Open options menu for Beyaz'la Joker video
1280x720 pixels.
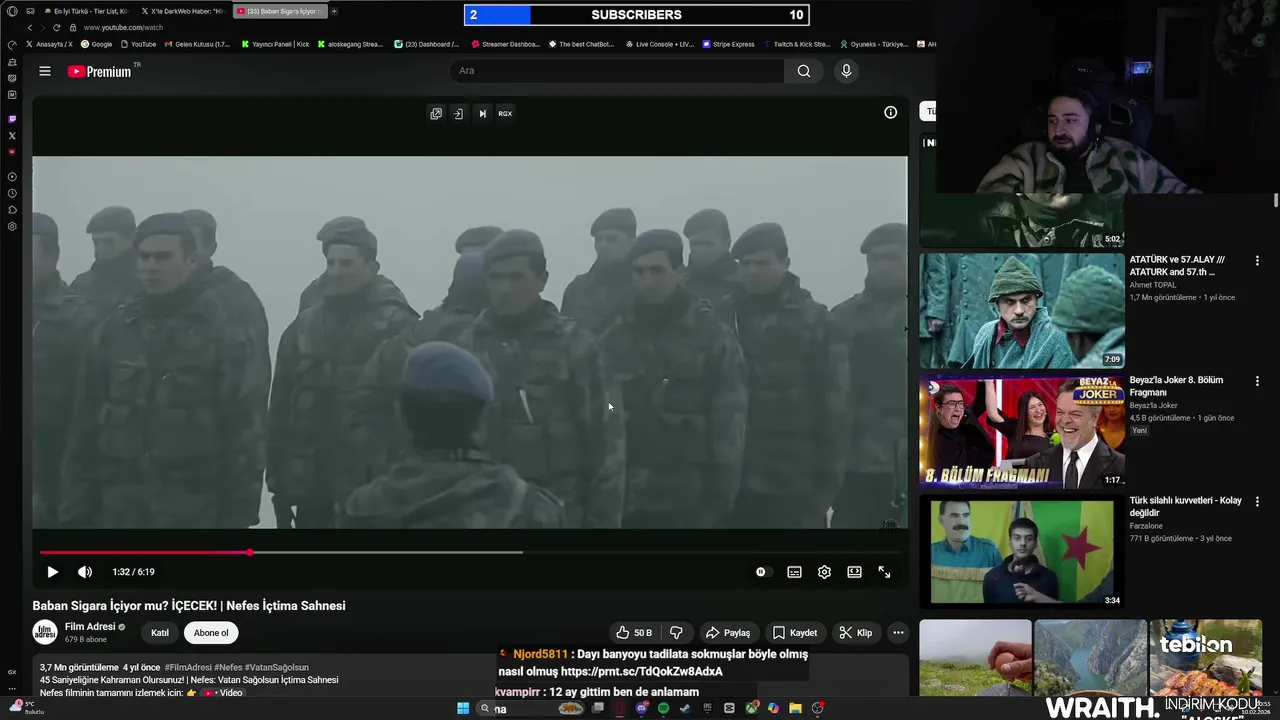click(x=1257, y=381)
